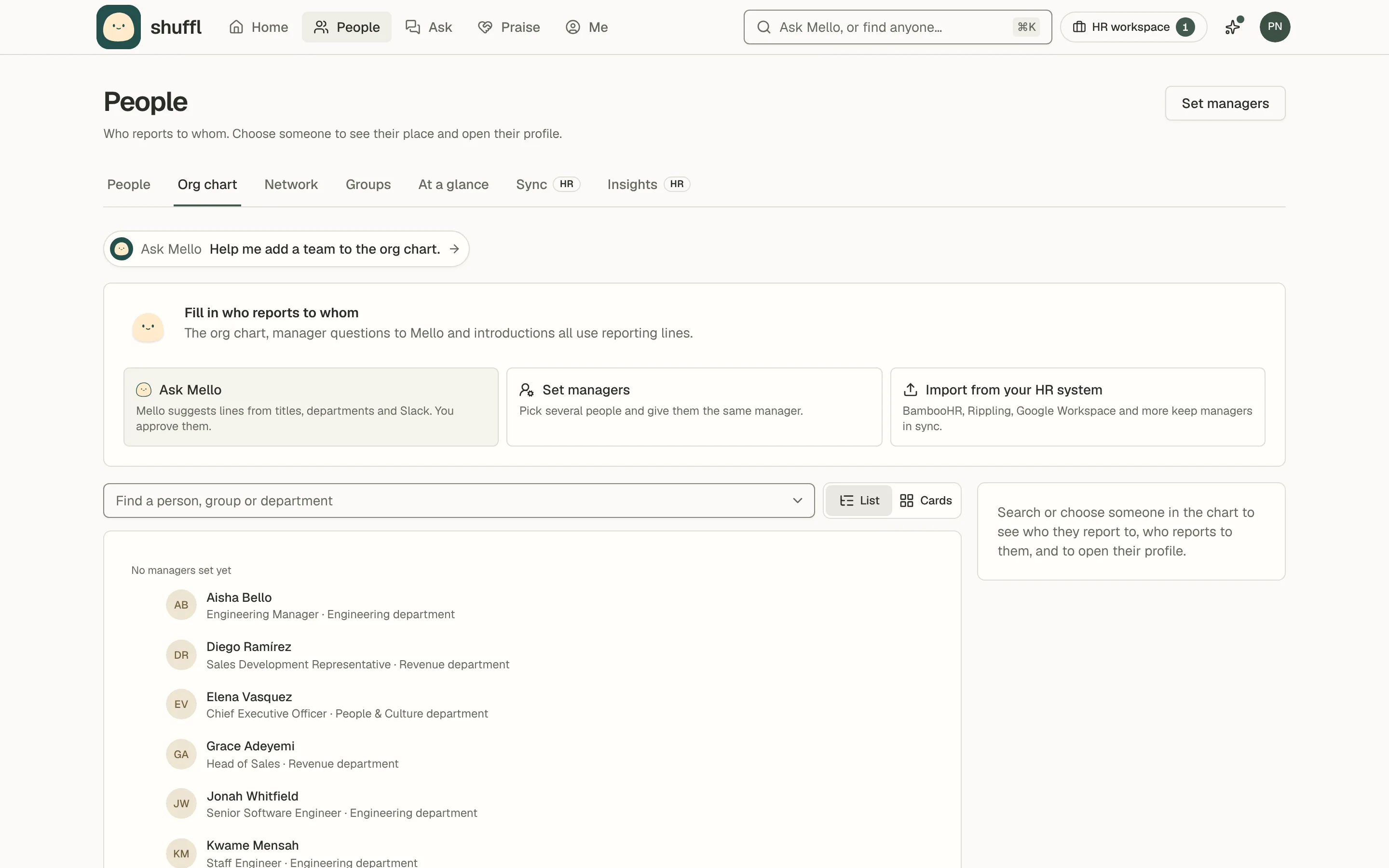Viewport: 1389px width, 868px height.
Task: Open the sparkle notifications icon
Action: (x=1233, y=27)
